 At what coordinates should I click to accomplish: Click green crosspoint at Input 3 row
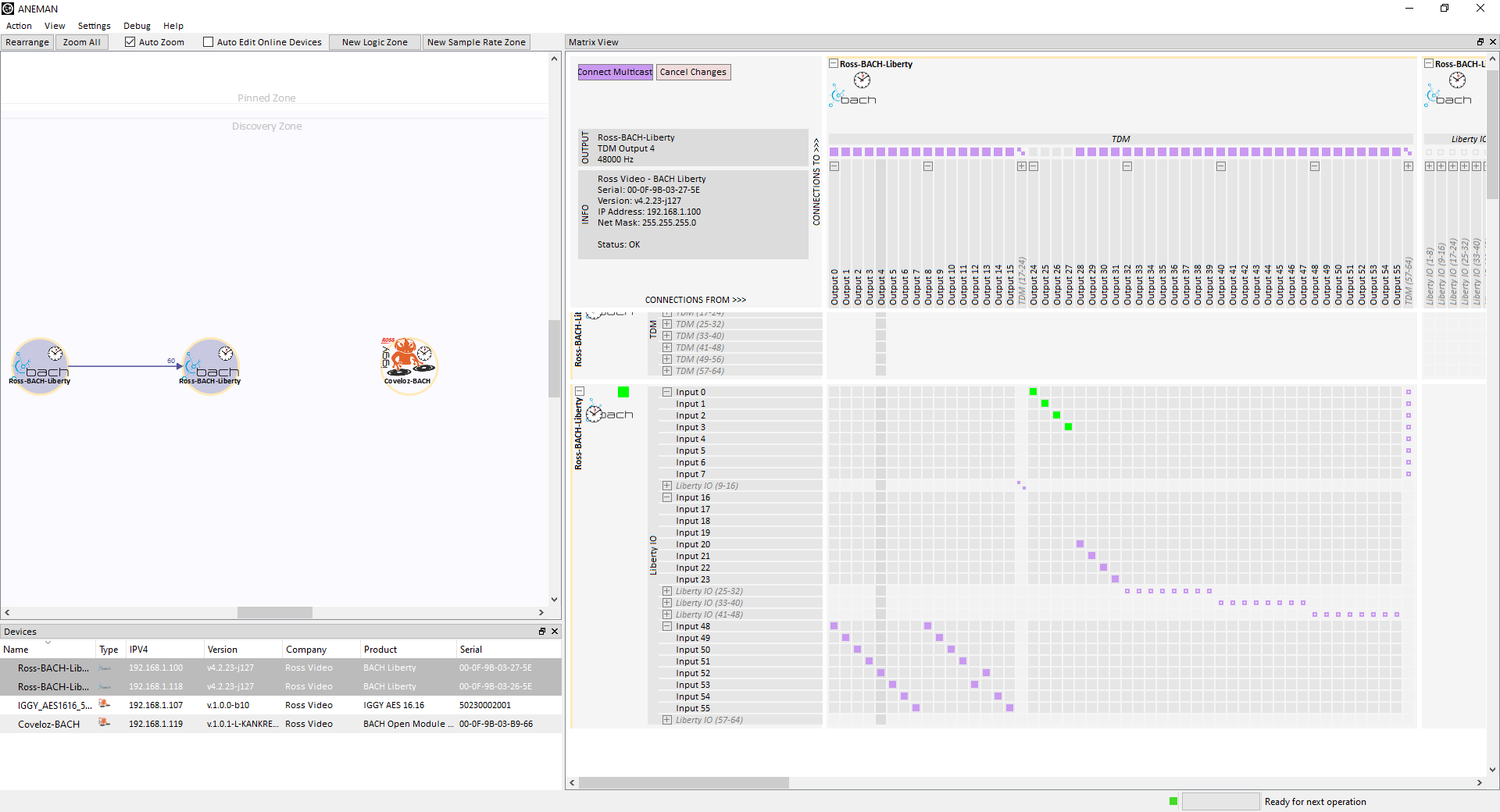click(1068, 427)
